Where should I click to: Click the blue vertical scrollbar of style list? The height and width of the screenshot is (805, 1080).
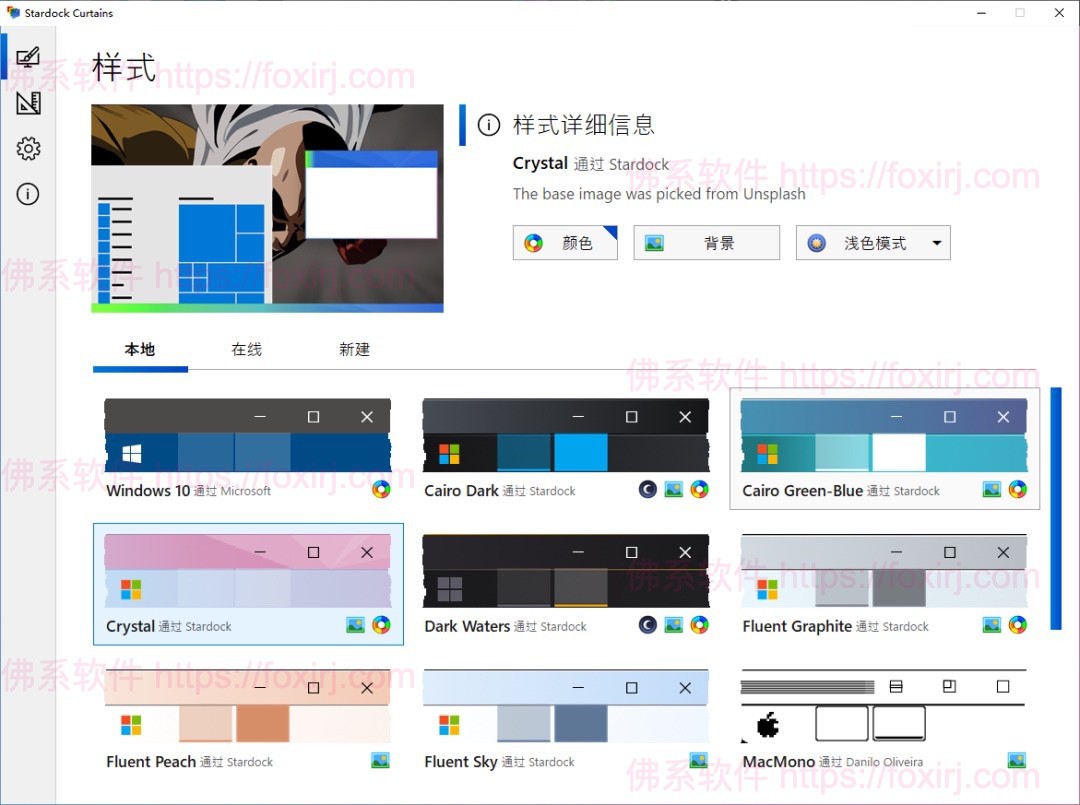point(1055,508)
